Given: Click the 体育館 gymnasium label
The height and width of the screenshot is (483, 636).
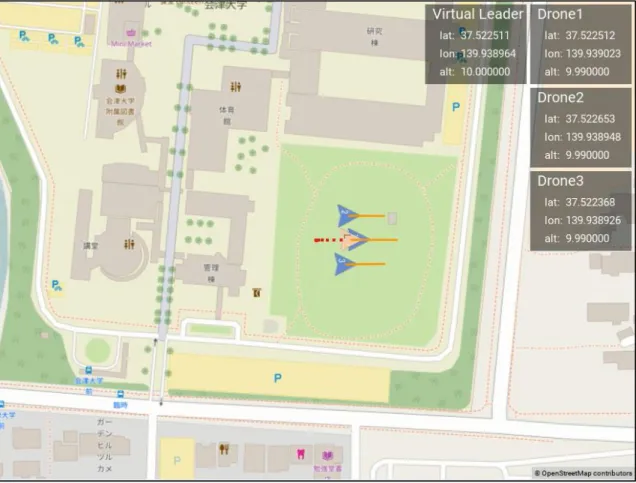Looking at the screenshot, I should tap(226, 115).
